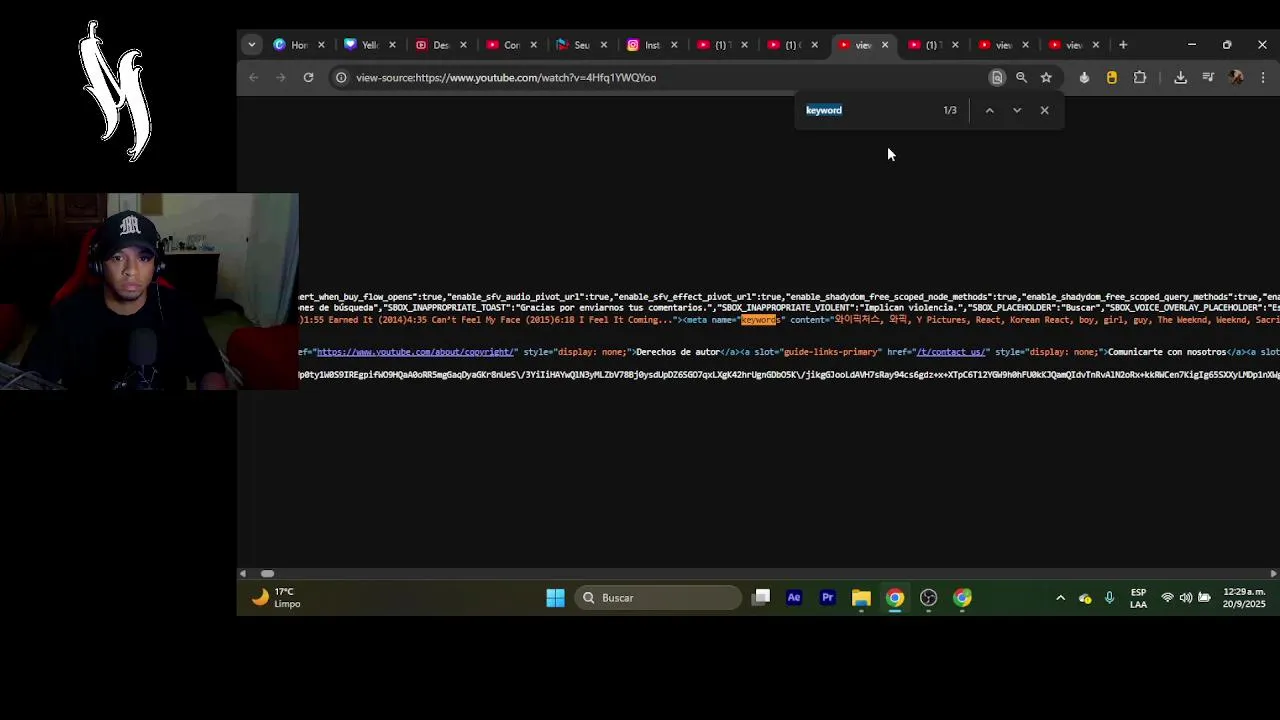Viewport: 1280px width, 720px height.
Task: Open the volume speaker tray icon
Action: [x=1186, y=598]
